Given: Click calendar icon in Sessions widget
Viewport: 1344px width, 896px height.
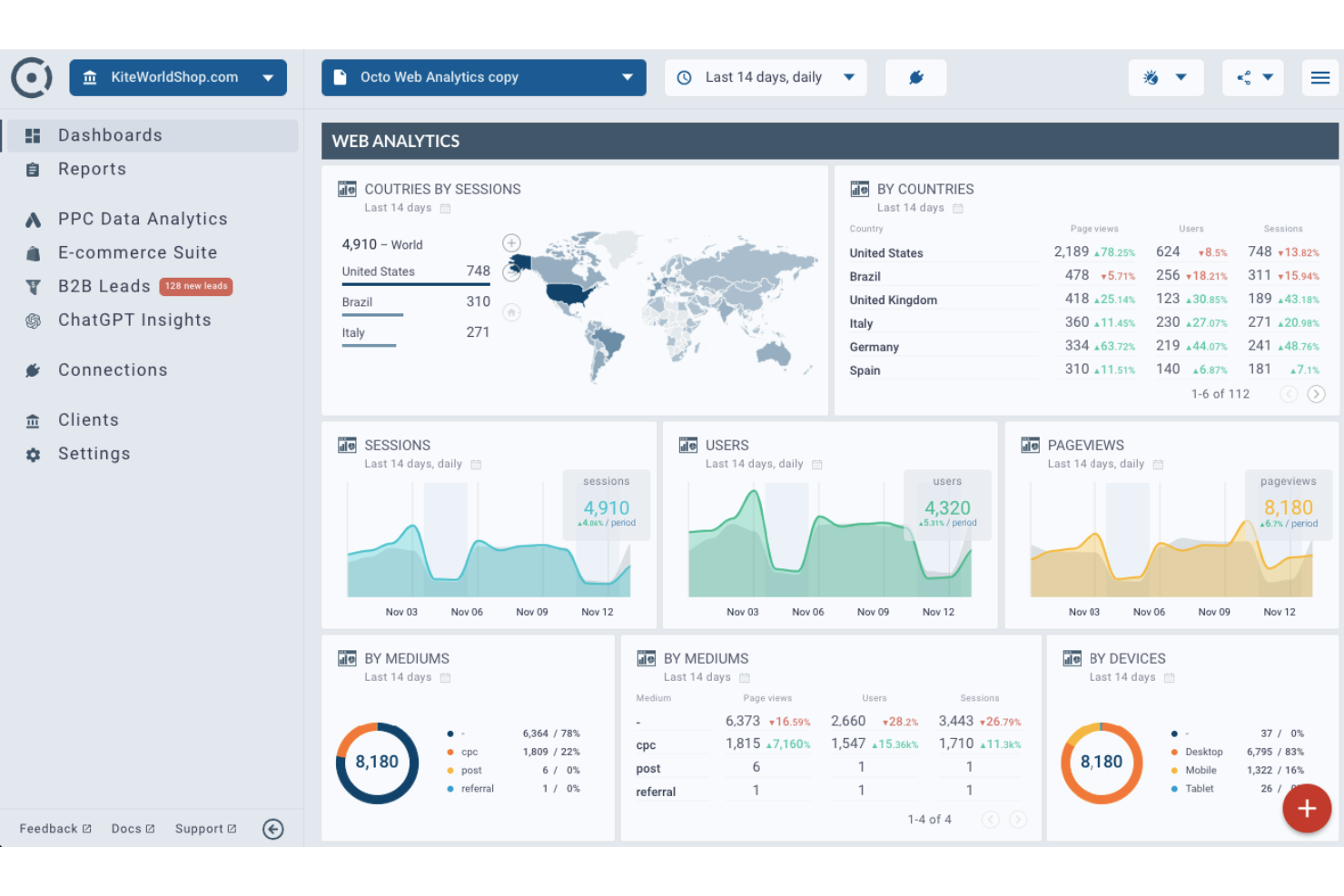Looking at the screenshot, I should (476, 465).
